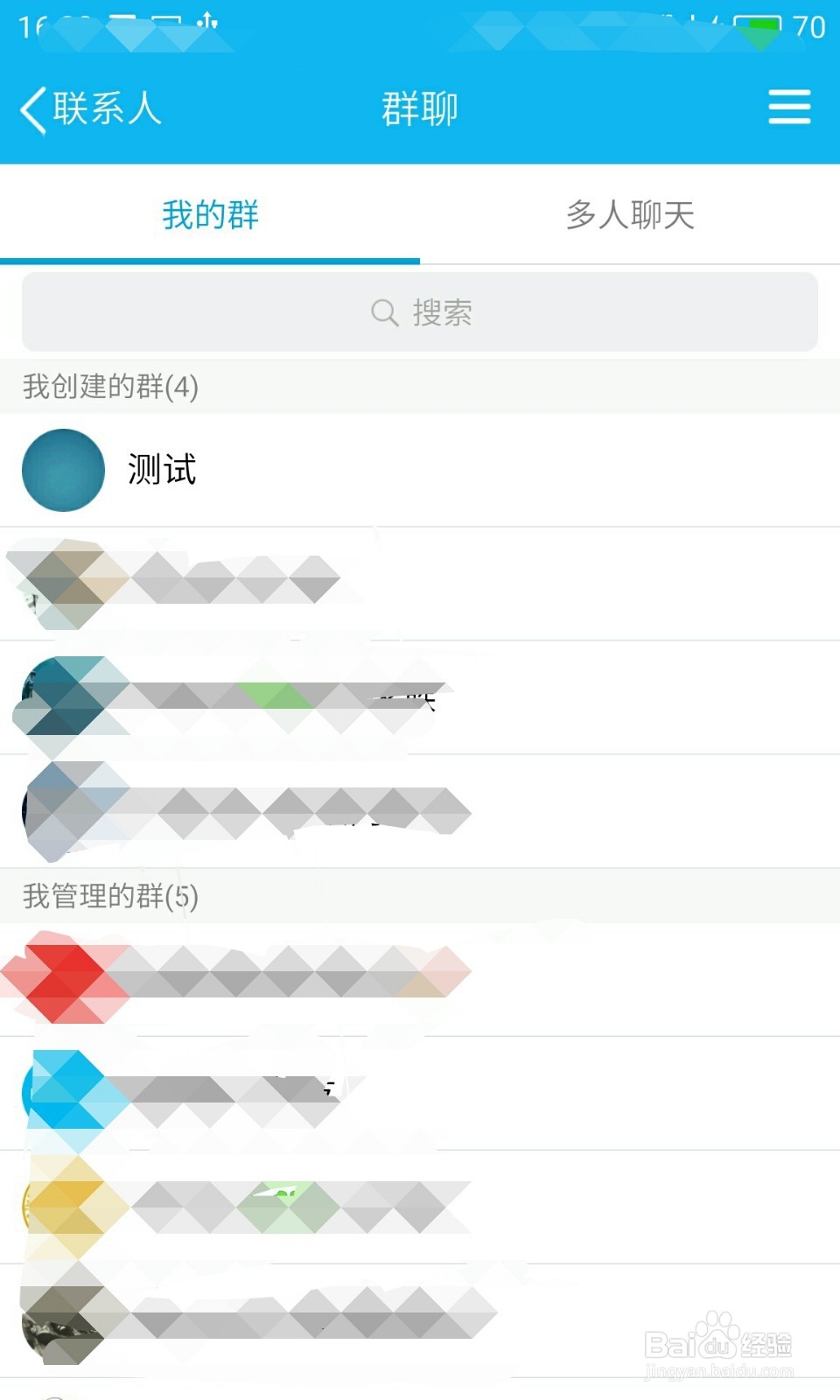Tap the battery indicator in status bar
840x1400 pixels.
pos(757,26)
